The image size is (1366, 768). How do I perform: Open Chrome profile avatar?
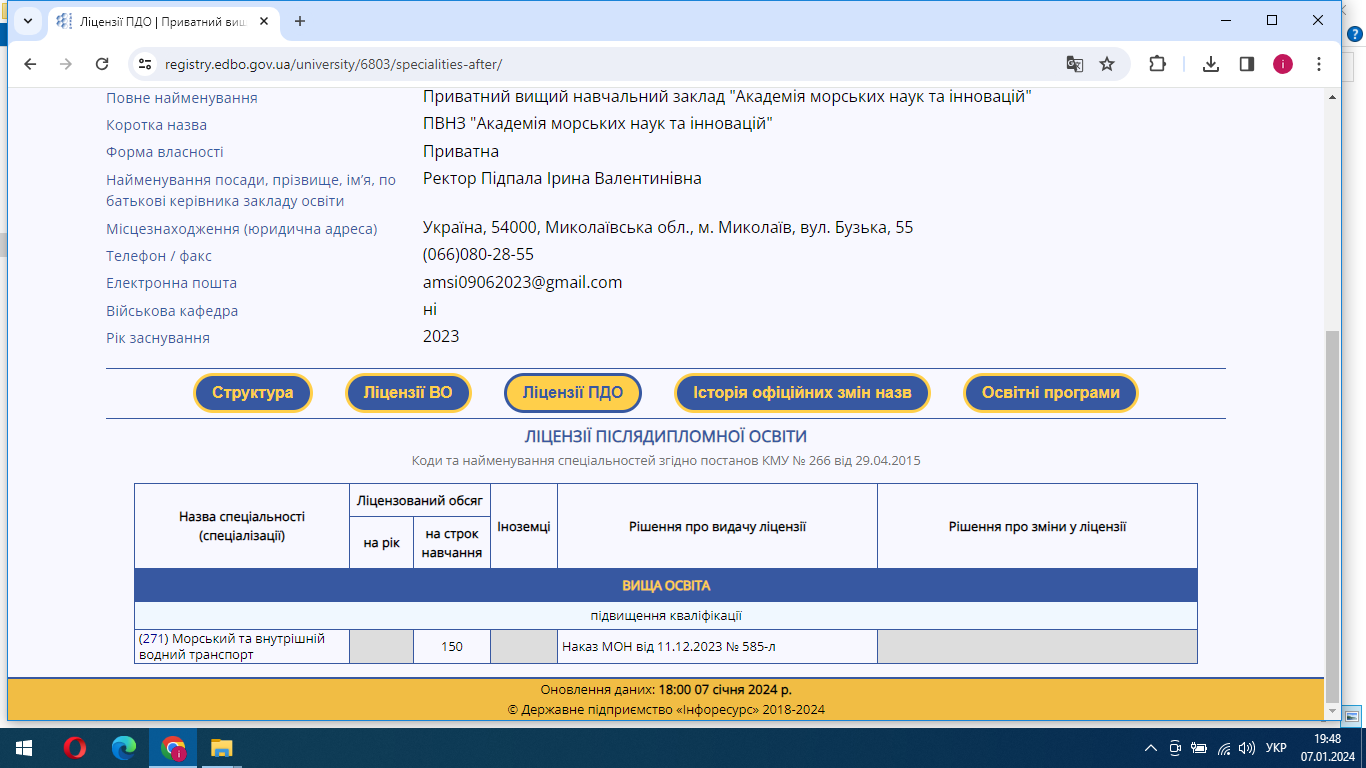[x=1283, y=64]
